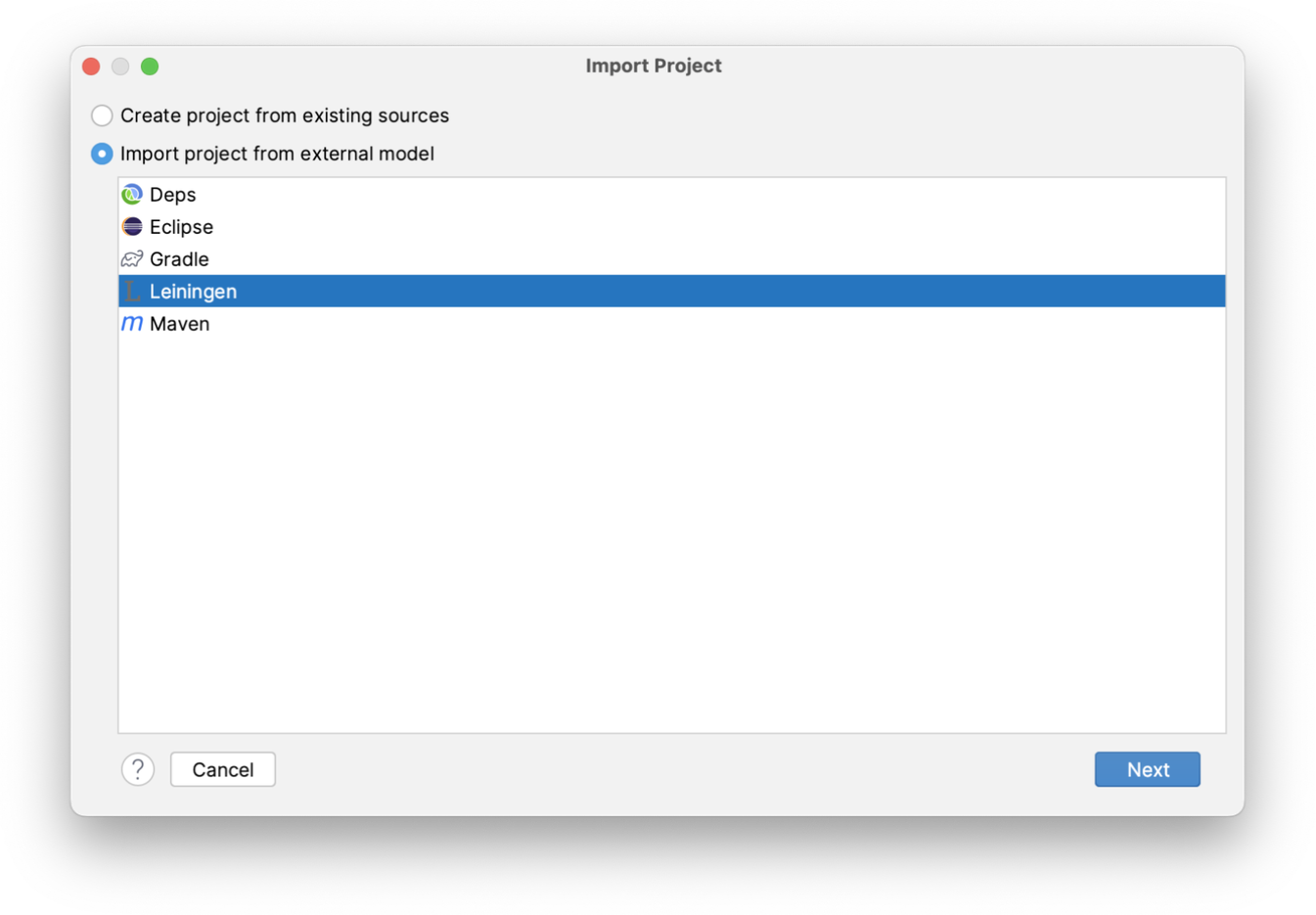Click the Leiningen icon in selected row
The height and width of the screenshot is (915, 1316).
click(132, 292)
